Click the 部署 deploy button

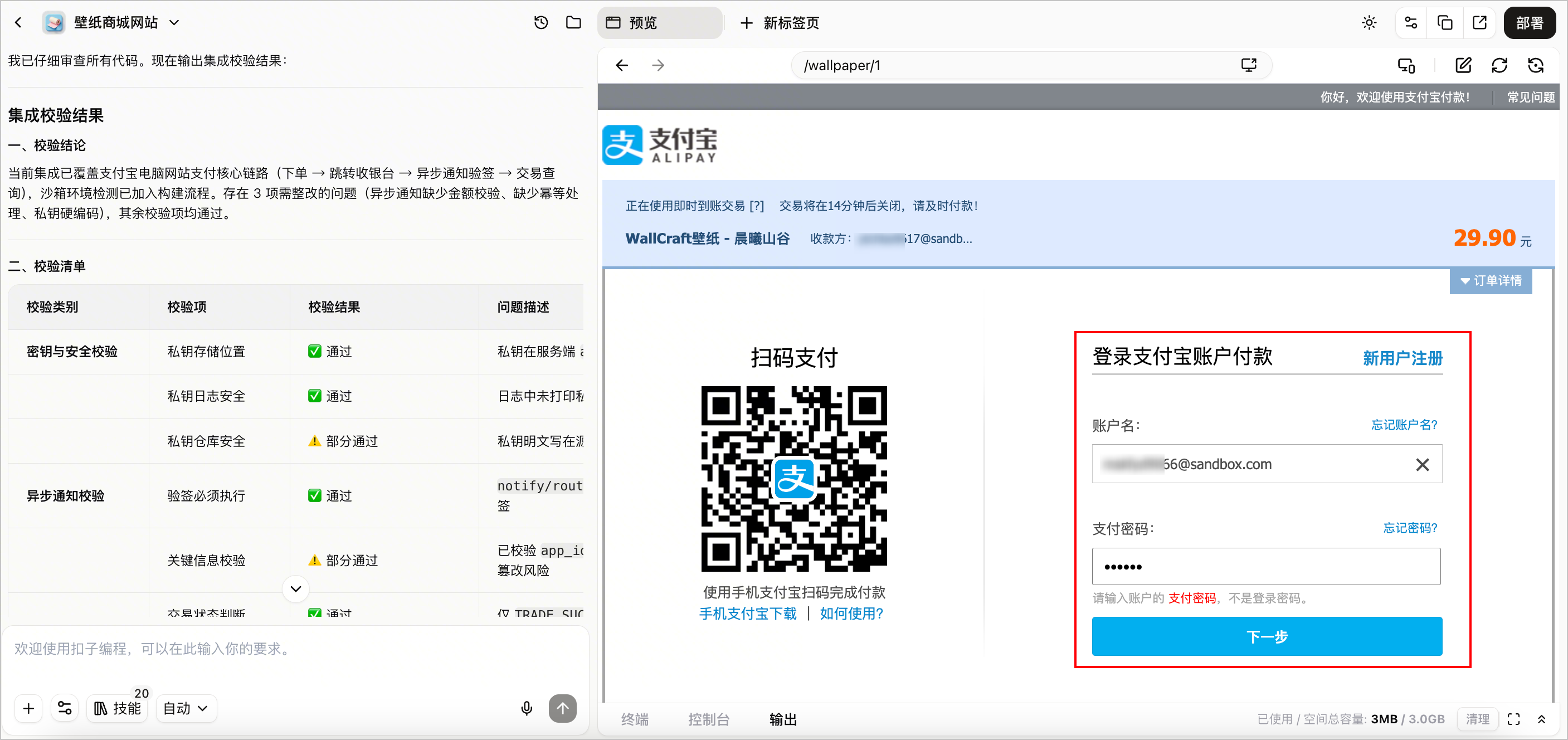(1530, 23)
